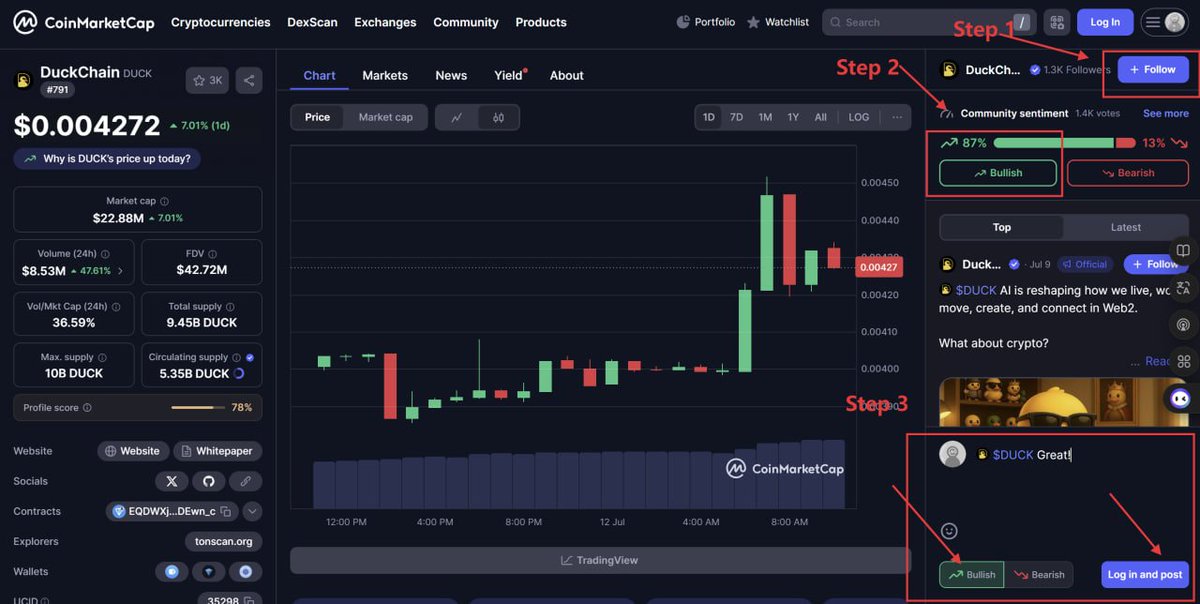The width and height of the screenshot is (1200, 604).
Task: Select the 1M time range
Action: click(x=765, y=117)
